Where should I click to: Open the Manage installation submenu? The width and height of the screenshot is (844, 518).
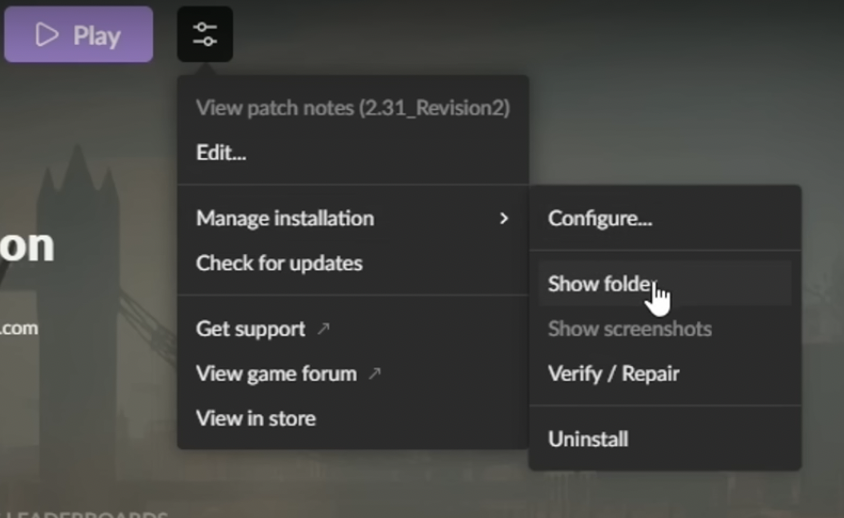(285, 218)
